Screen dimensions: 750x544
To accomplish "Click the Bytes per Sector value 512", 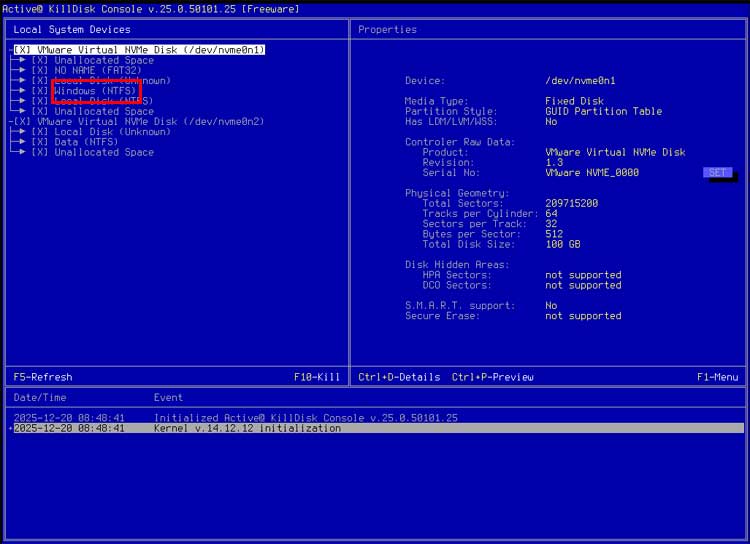I will point(554,234).
